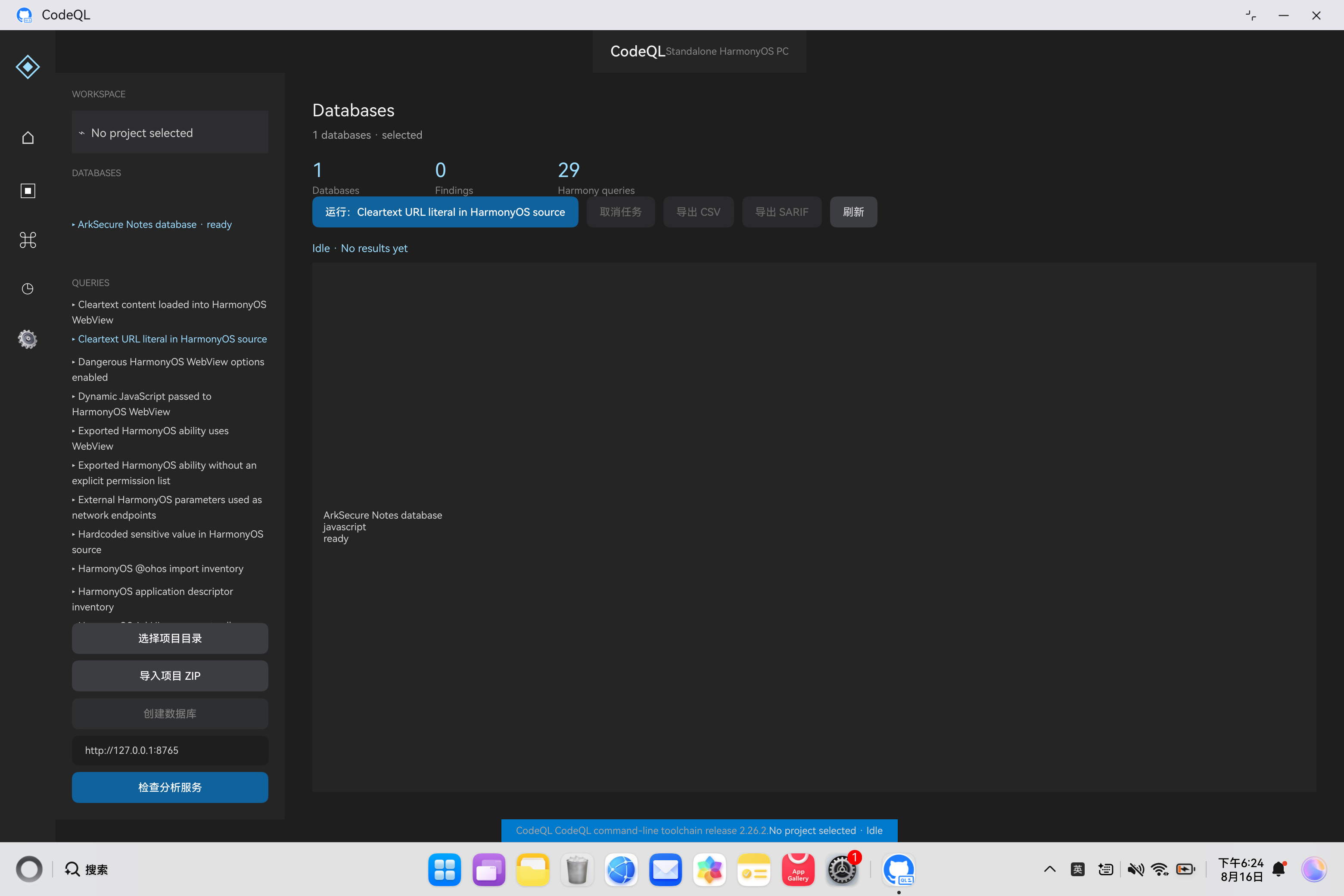Click the QUERIES section heading
This screenshot has width=1344, height=896.
(90, 283)
